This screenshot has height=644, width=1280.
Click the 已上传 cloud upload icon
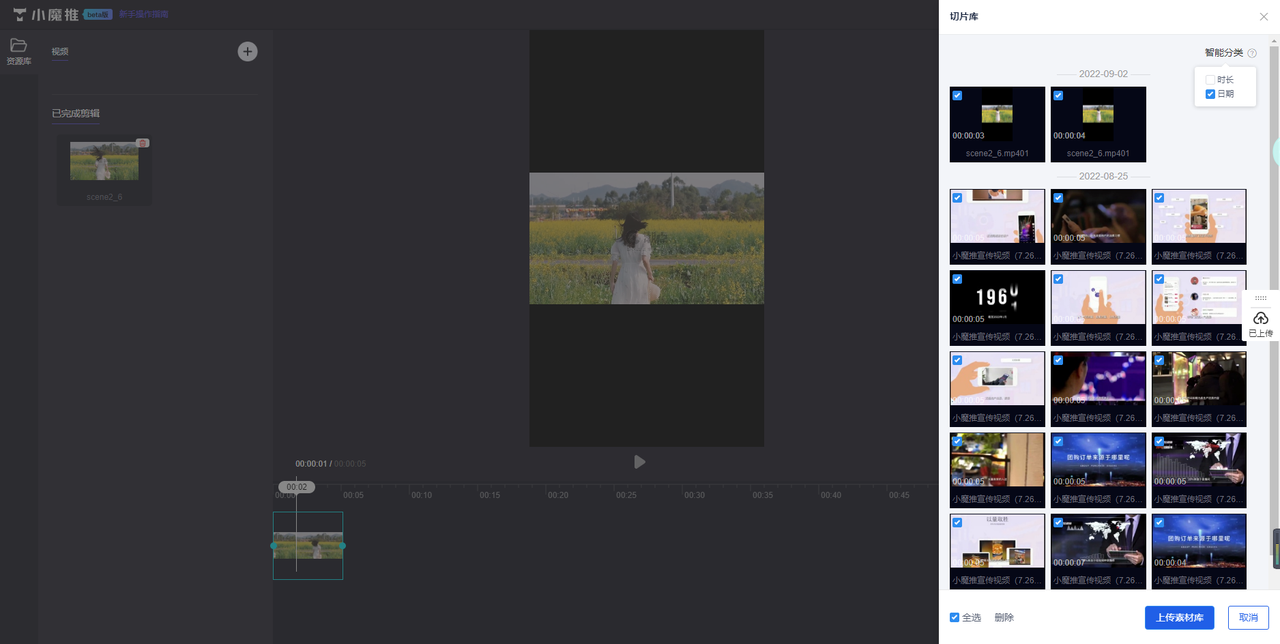[1260, 318]
